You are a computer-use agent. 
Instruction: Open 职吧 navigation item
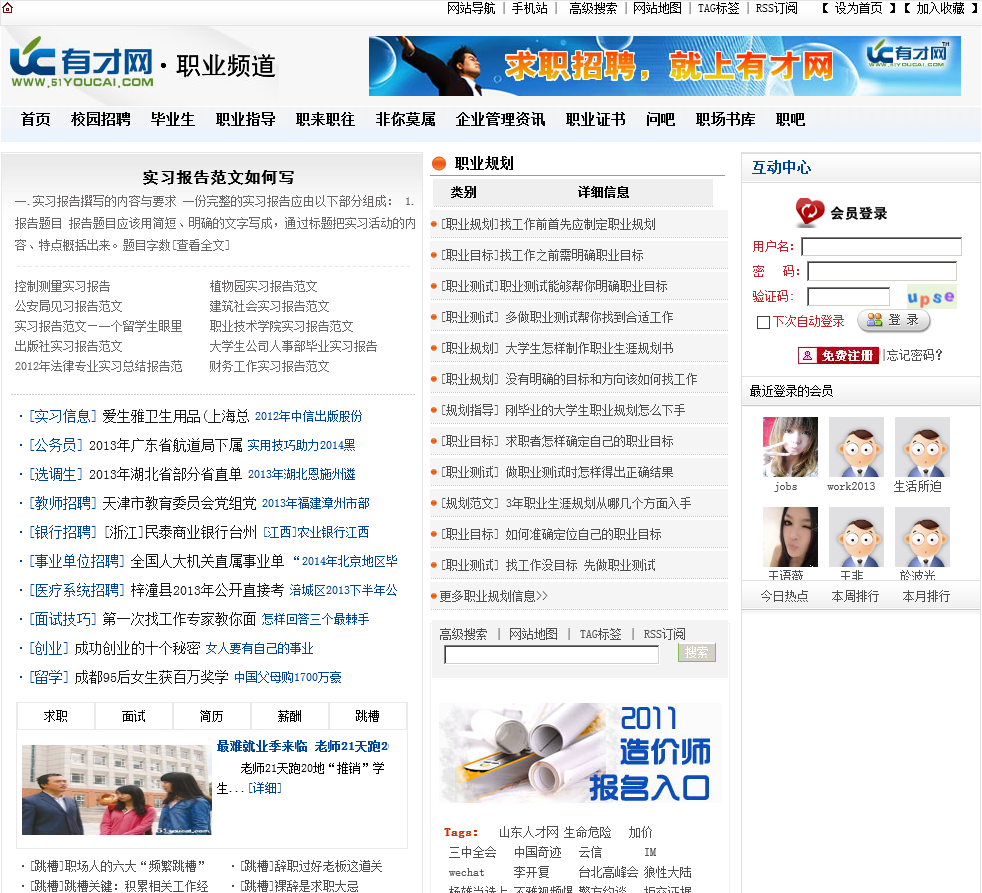(790, 119)
